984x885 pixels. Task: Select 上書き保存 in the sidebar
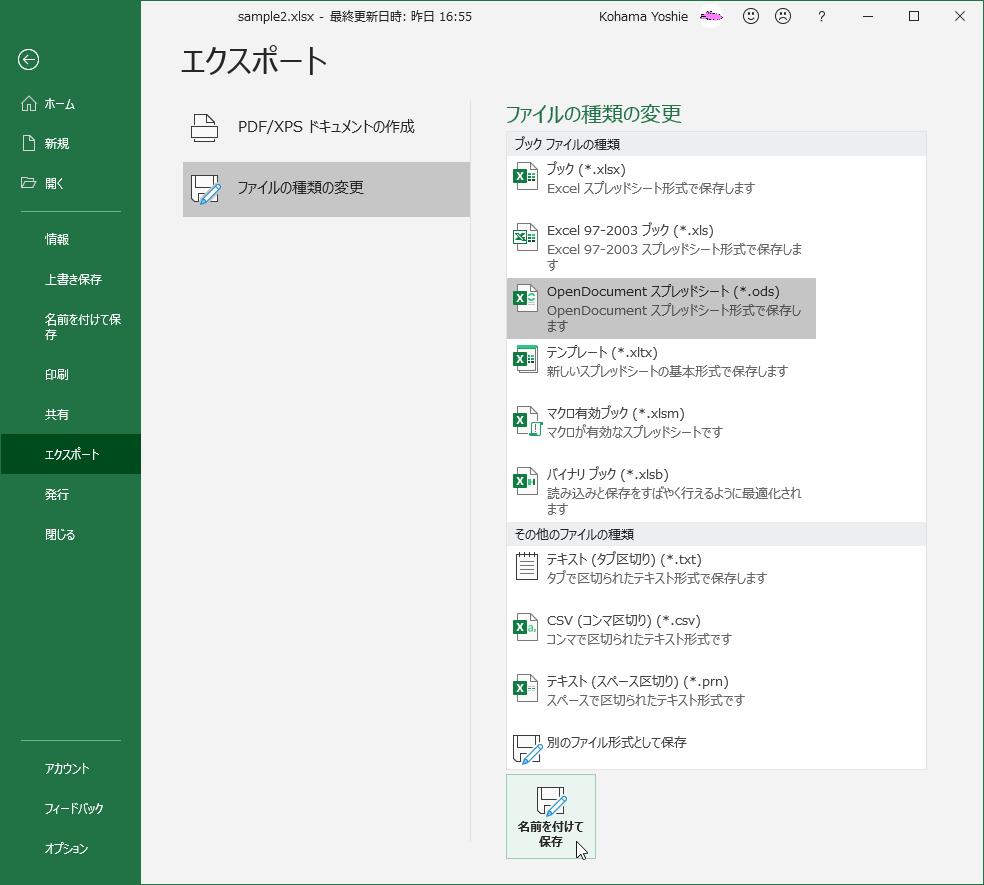70,279
